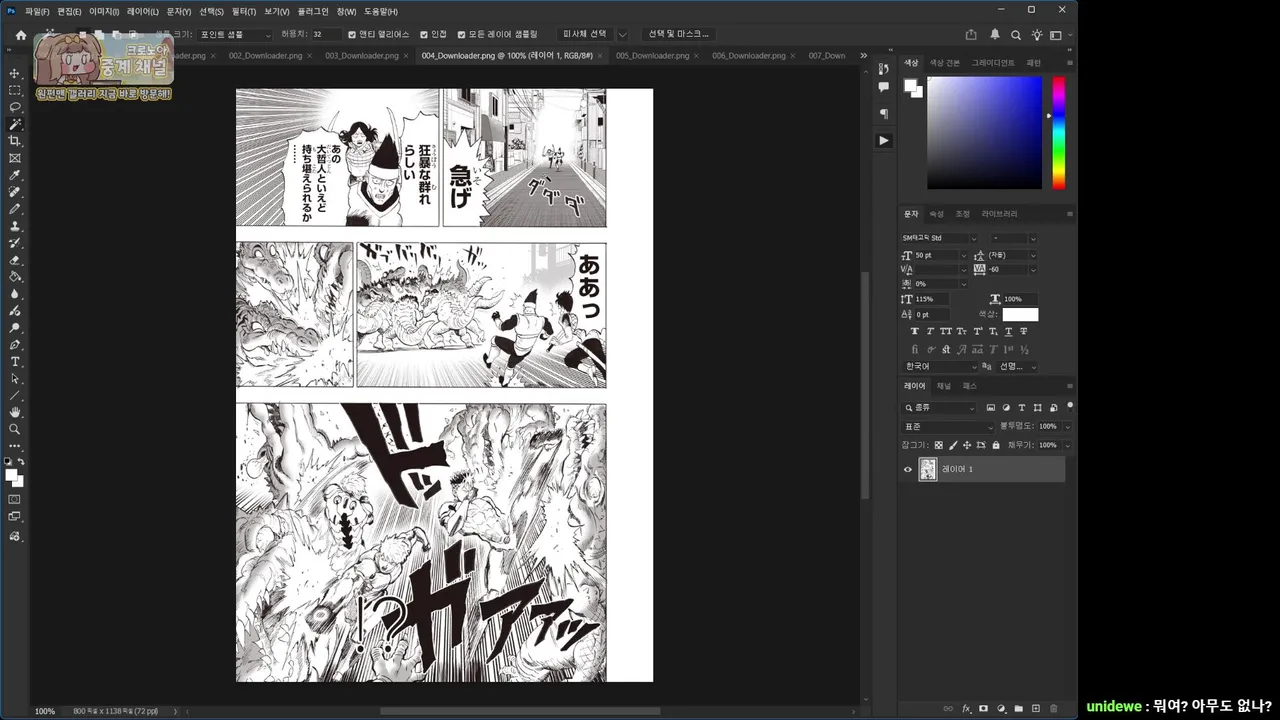Select the Frame tool
Image resolution: width=1280 pixels, height=720 pixels.
[15, 158]
